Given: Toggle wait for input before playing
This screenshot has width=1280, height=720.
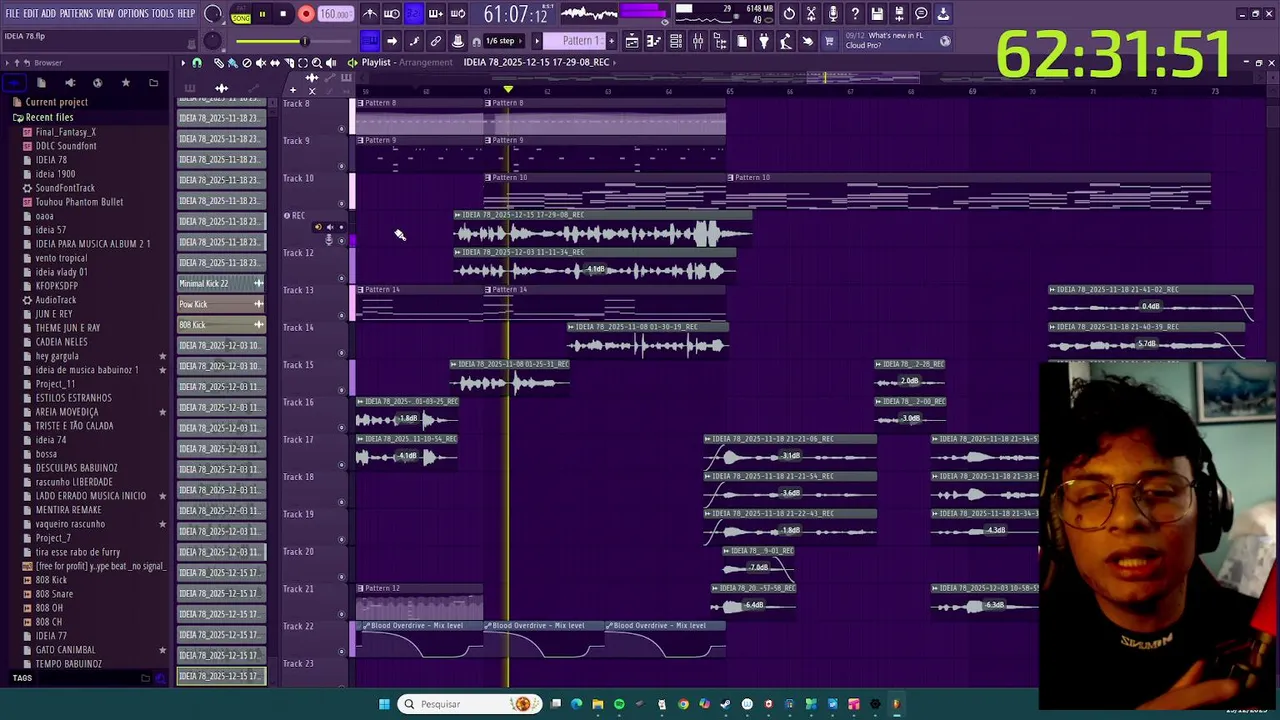Looking at the screenshot, I should pyautogui.click(x=392, y=14).
